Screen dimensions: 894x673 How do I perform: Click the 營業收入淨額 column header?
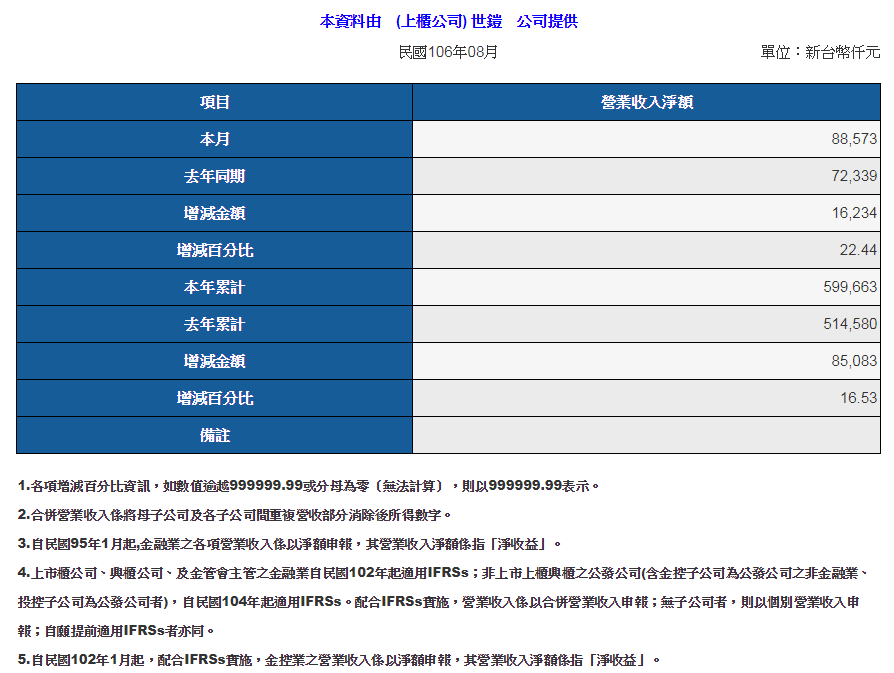[647, 102]
